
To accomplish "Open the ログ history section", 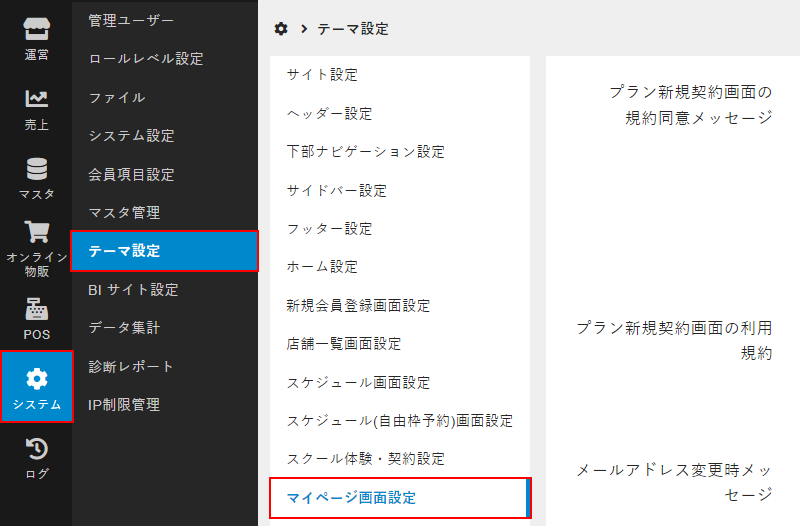I will coord(36,458).
